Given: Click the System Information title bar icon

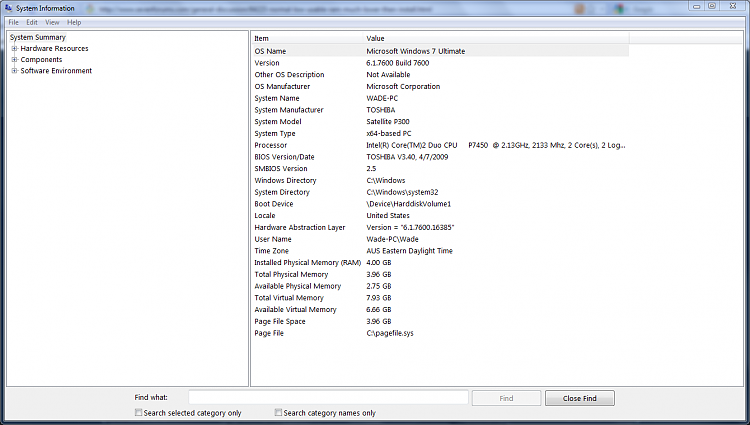Looking at the screenshot, I should [8, 8].
